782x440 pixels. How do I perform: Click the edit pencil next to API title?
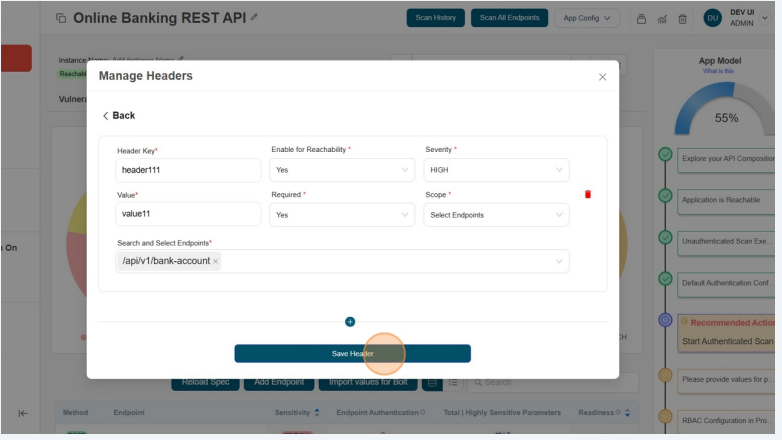tap(254, 18)
